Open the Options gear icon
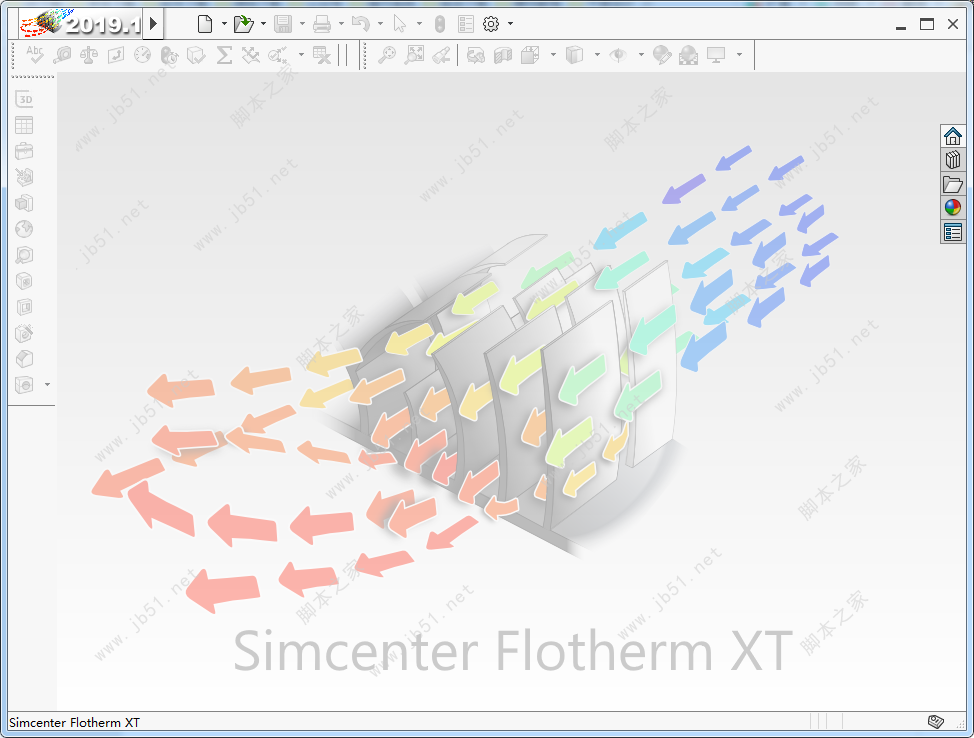Viewport: 974px width, 738px height. coord(491,24)
